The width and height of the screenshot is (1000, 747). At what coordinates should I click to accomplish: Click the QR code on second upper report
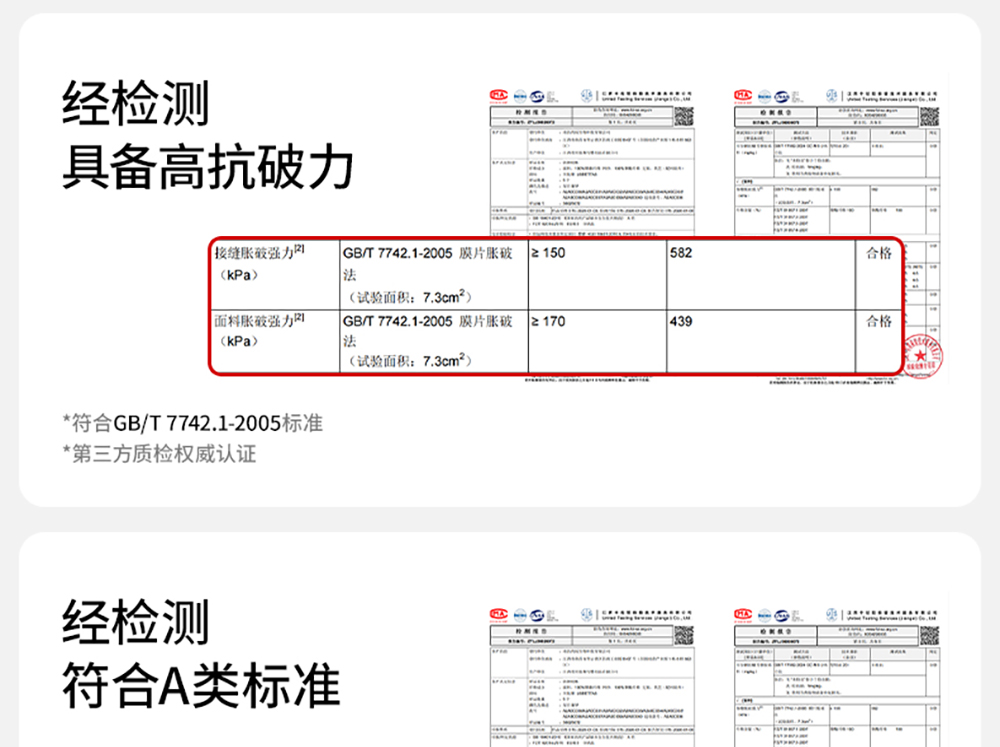pyautogui.click(x=929, y=117)
